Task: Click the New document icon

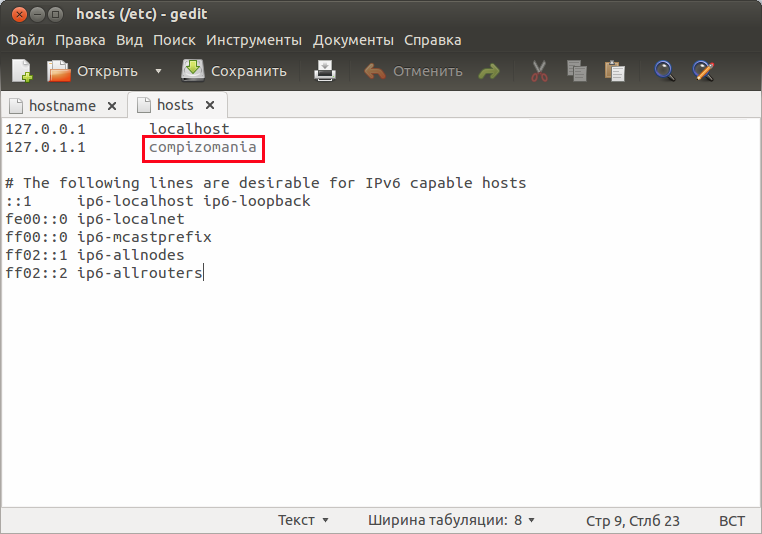Action: click(22, 71)
